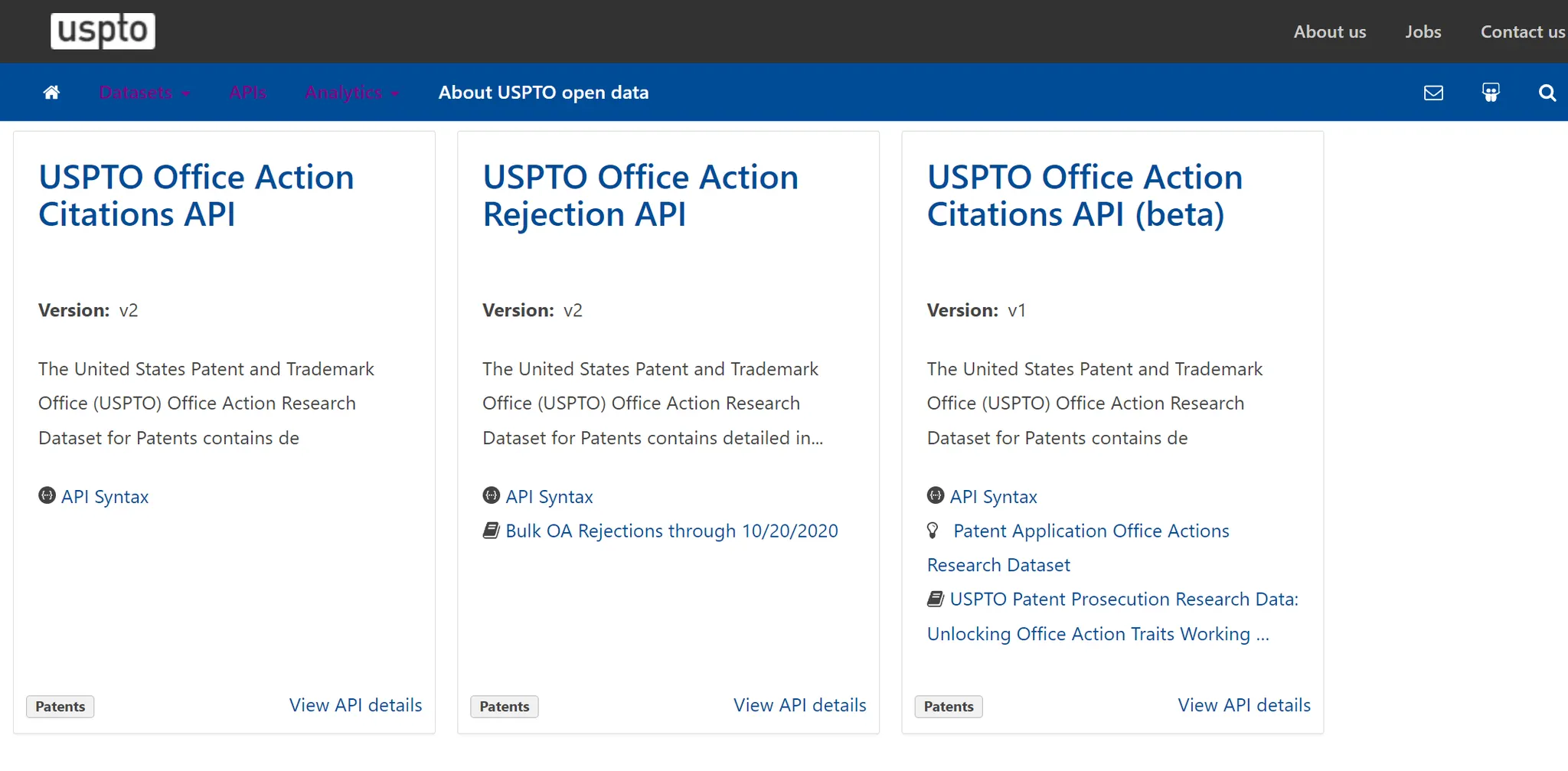View API details for Office Action Rejection API

(x=799, y=705)
